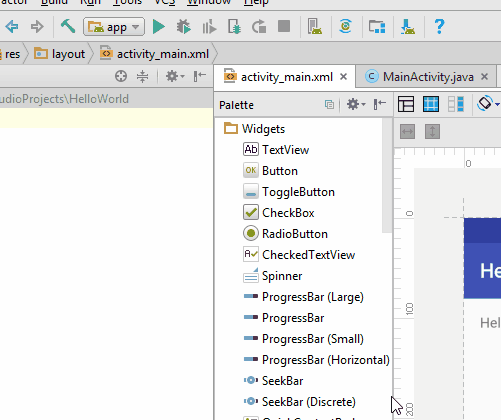This screenshot has width=501, height=420.
Task: Open the Tools menu
Action: 127,2
